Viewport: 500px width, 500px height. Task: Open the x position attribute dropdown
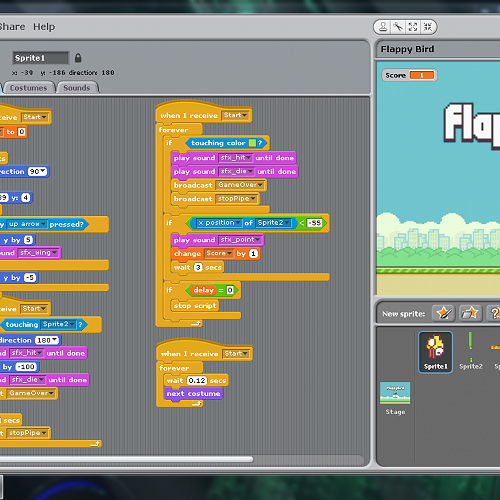pos(219,223)
